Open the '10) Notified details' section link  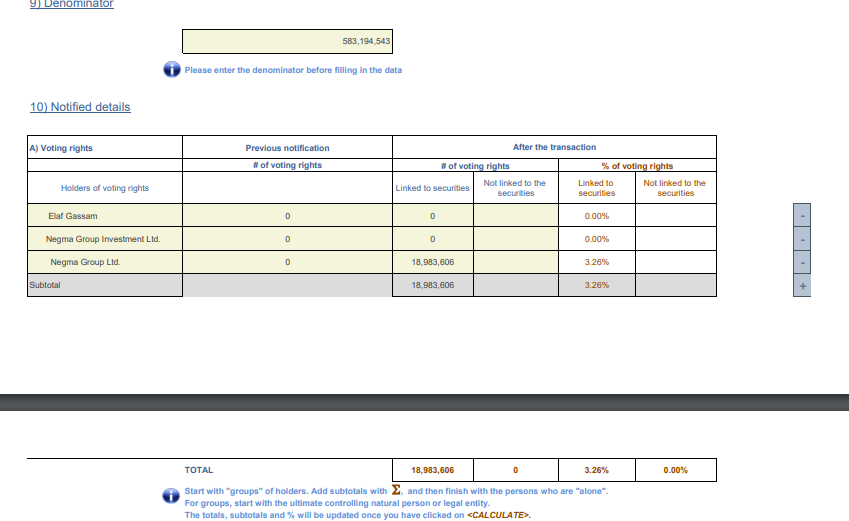[x=80, y=107]
